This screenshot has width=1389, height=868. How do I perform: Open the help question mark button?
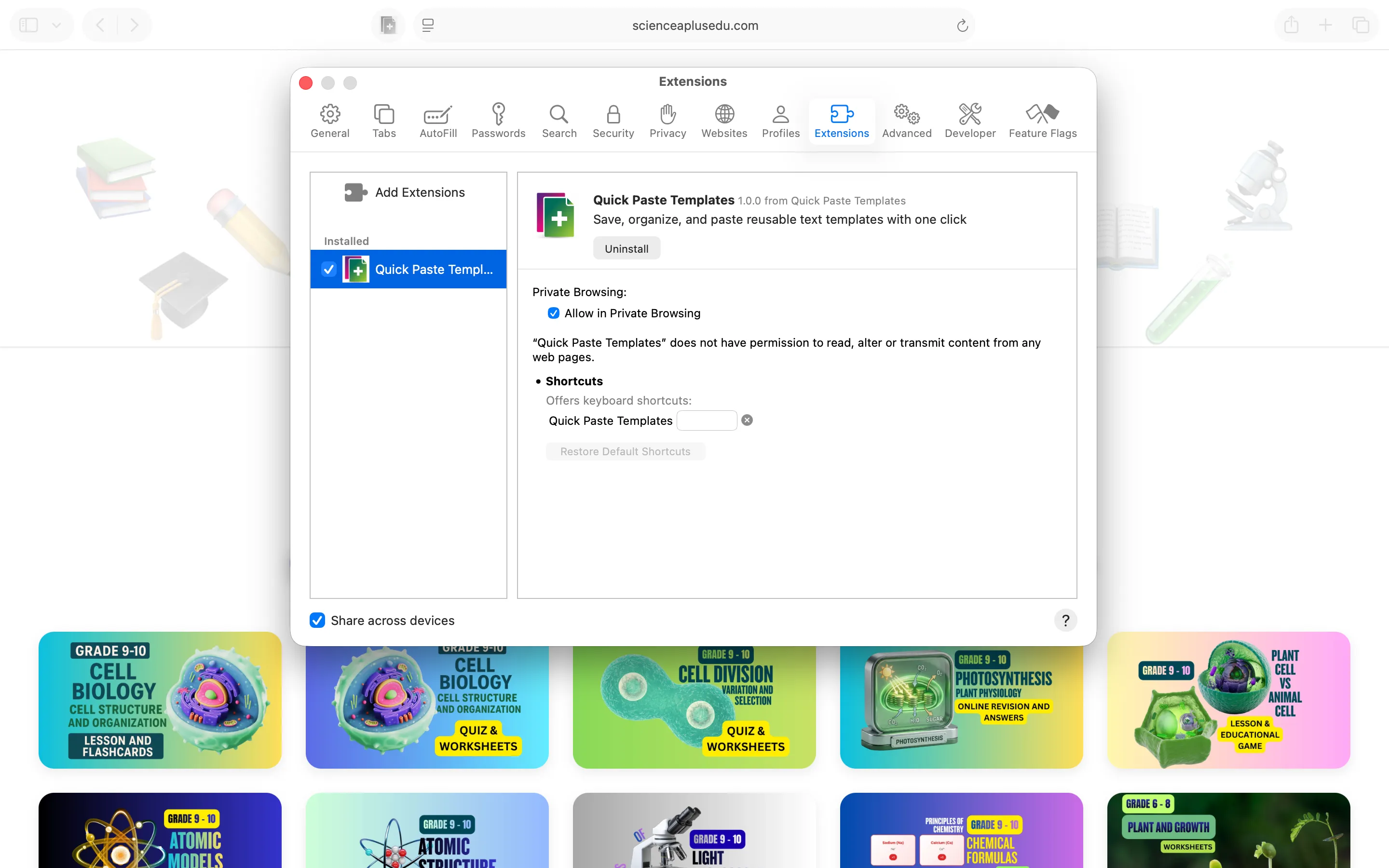1065,620
